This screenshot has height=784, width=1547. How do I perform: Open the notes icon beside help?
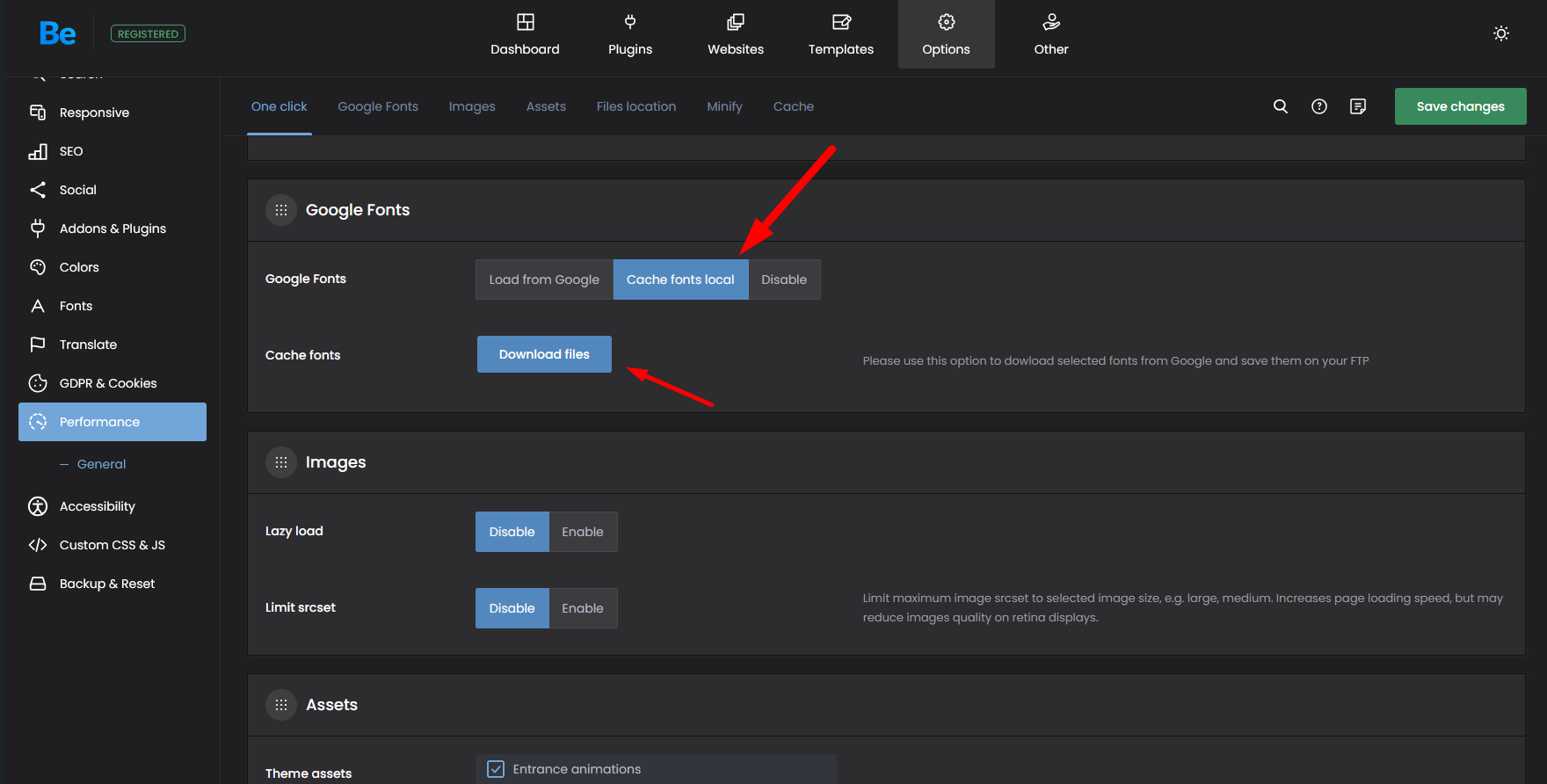[x=1358, y=106]
